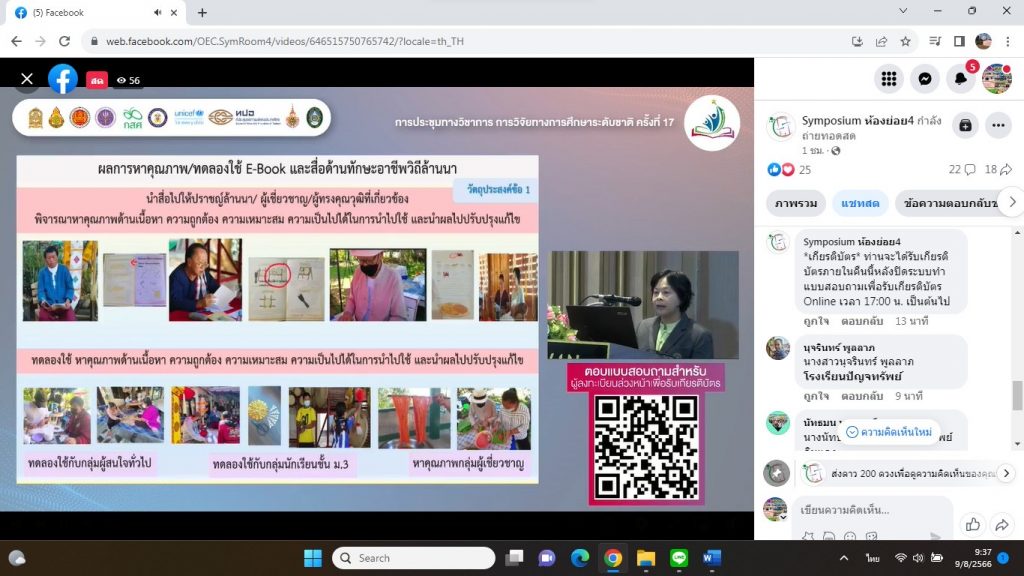Click the address bar URL
Image resolution: width=1024 pixels, height=576 pixels.
coord(285,41)
